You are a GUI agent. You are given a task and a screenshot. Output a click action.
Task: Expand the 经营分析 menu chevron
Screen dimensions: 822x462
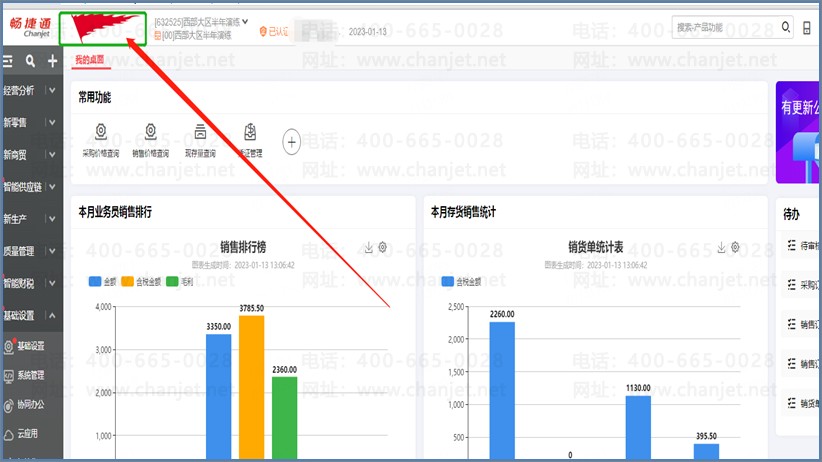(52, 91)
